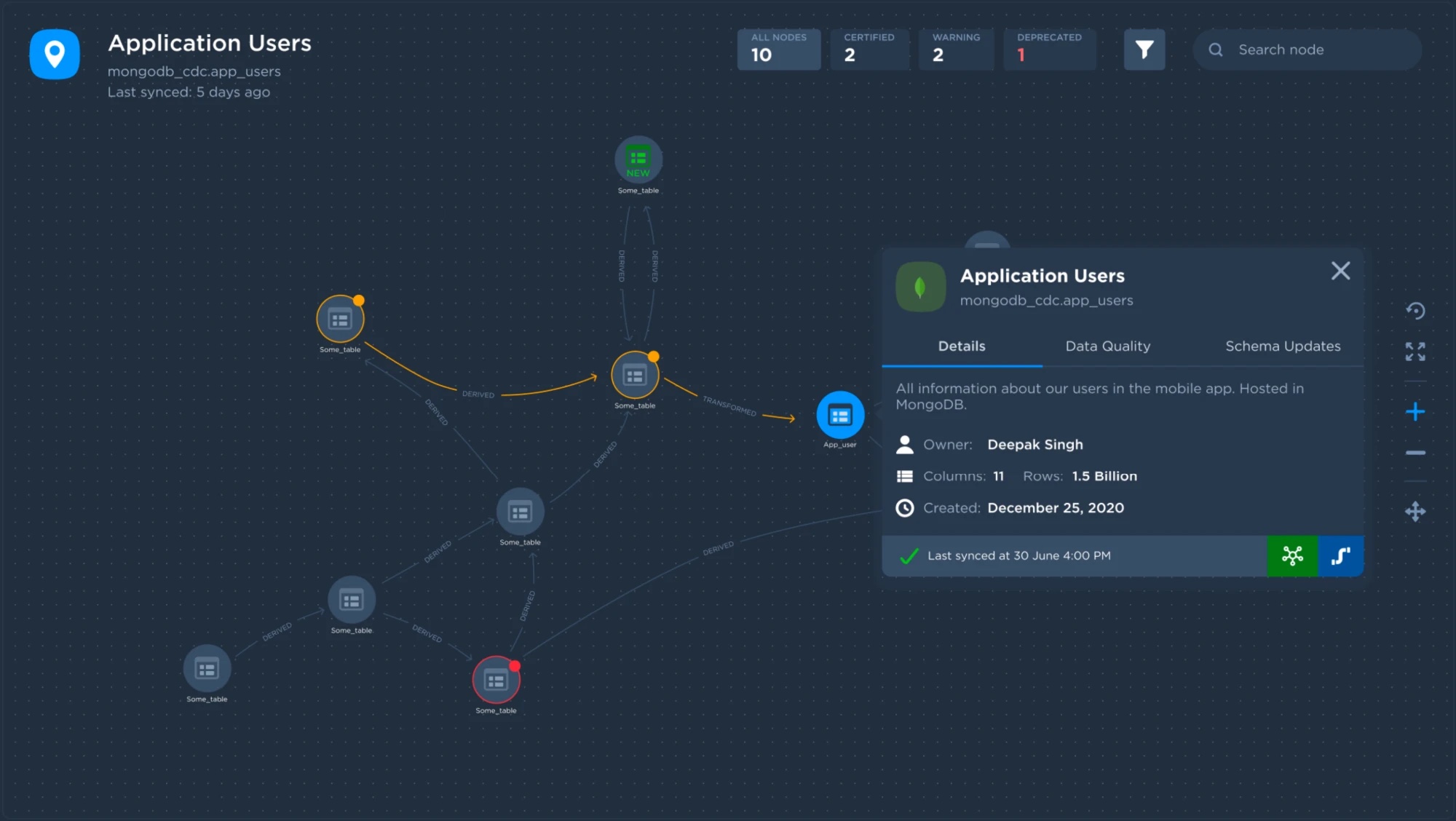1456x821 pixels.
Task: Click the blue path route button
Action: tap(1341, 556)
